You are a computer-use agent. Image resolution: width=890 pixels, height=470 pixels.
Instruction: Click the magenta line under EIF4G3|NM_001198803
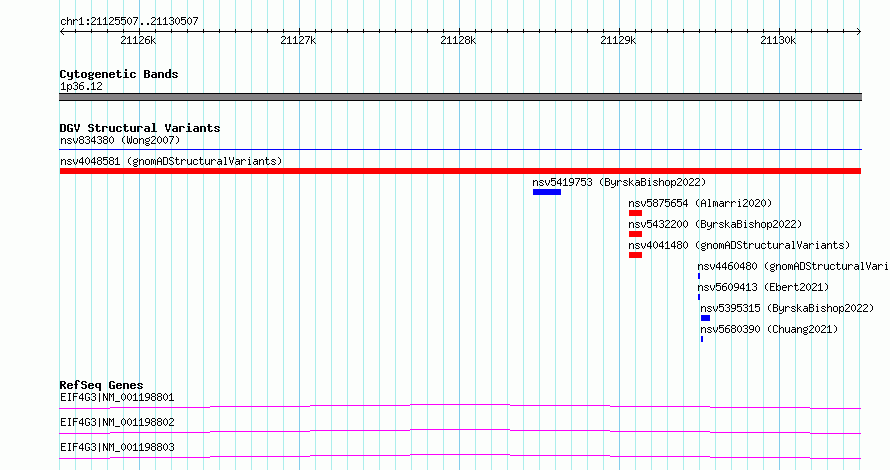pyautogui.click(x=460, y=456)
